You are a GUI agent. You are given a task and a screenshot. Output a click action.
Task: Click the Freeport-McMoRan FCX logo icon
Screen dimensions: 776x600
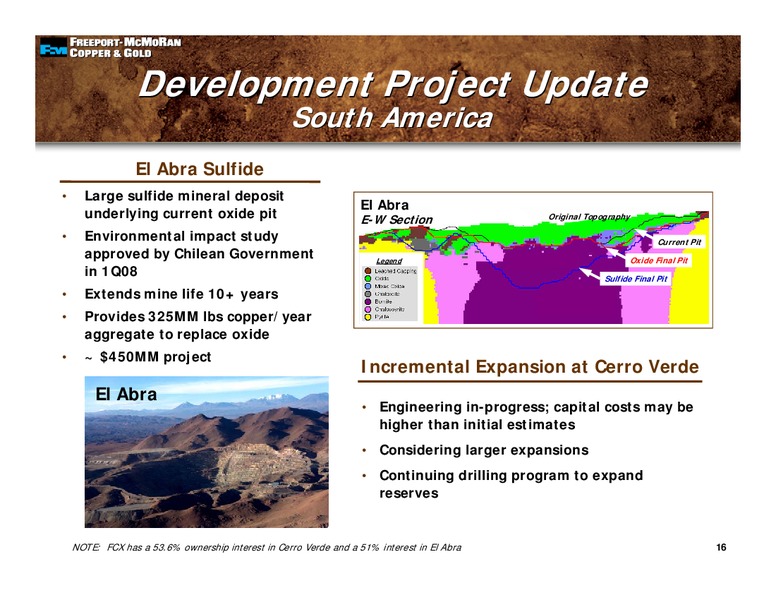(53, 48)
